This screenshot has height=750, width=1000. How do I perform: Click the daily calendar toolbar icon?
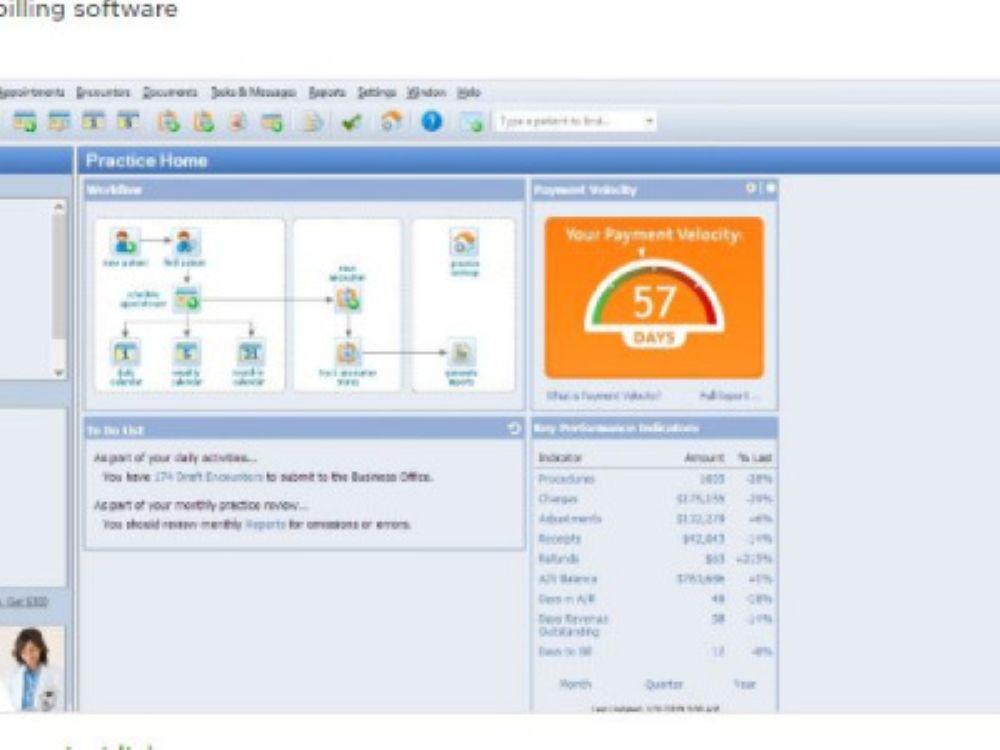[94, 121]
